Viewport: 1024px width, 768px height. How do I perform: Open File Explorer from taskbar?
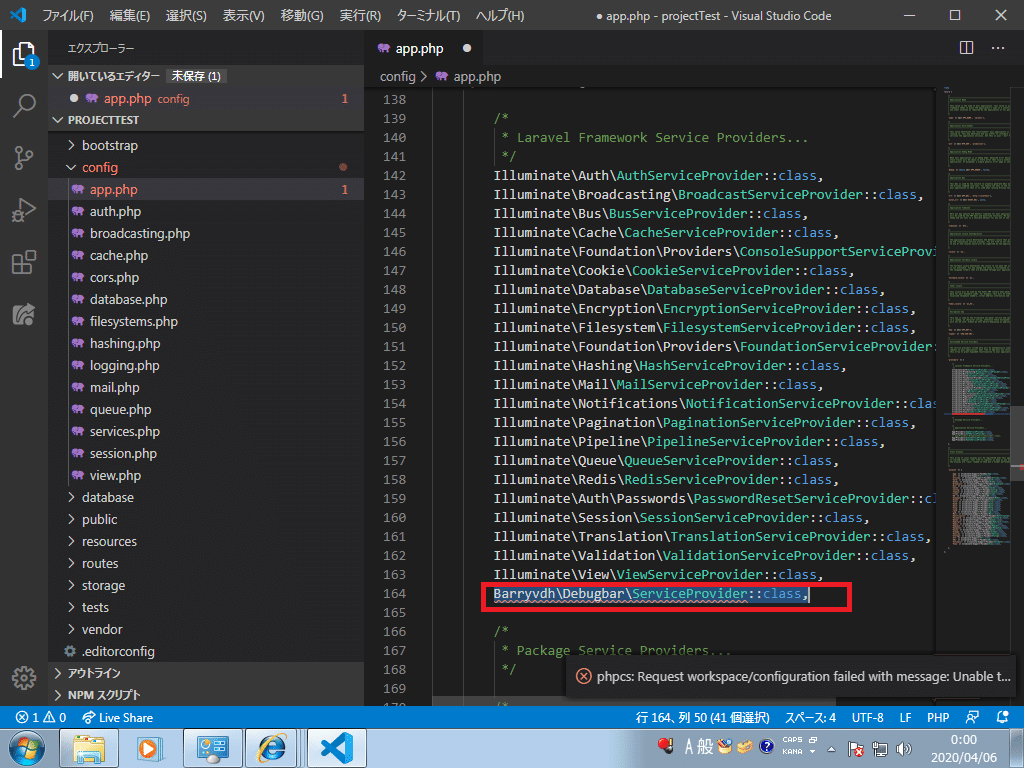click(89, 748)
